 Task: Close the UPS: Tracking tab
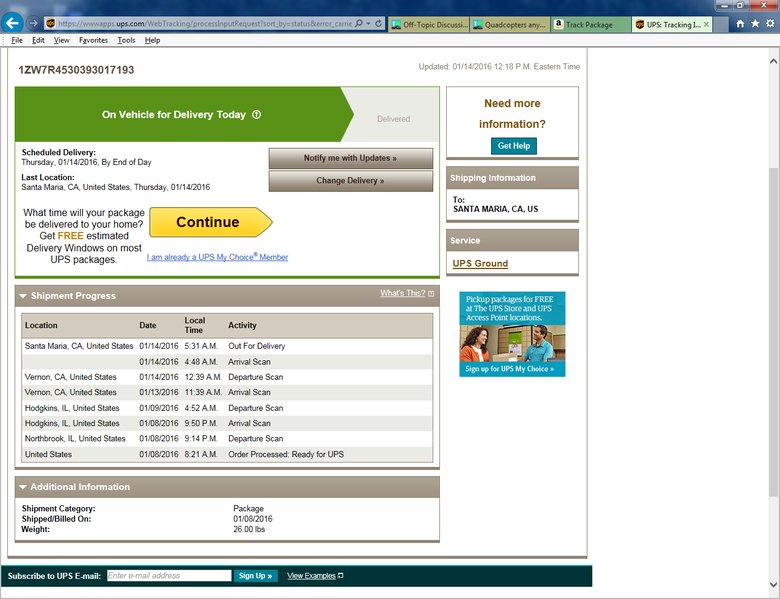point(706,24)
